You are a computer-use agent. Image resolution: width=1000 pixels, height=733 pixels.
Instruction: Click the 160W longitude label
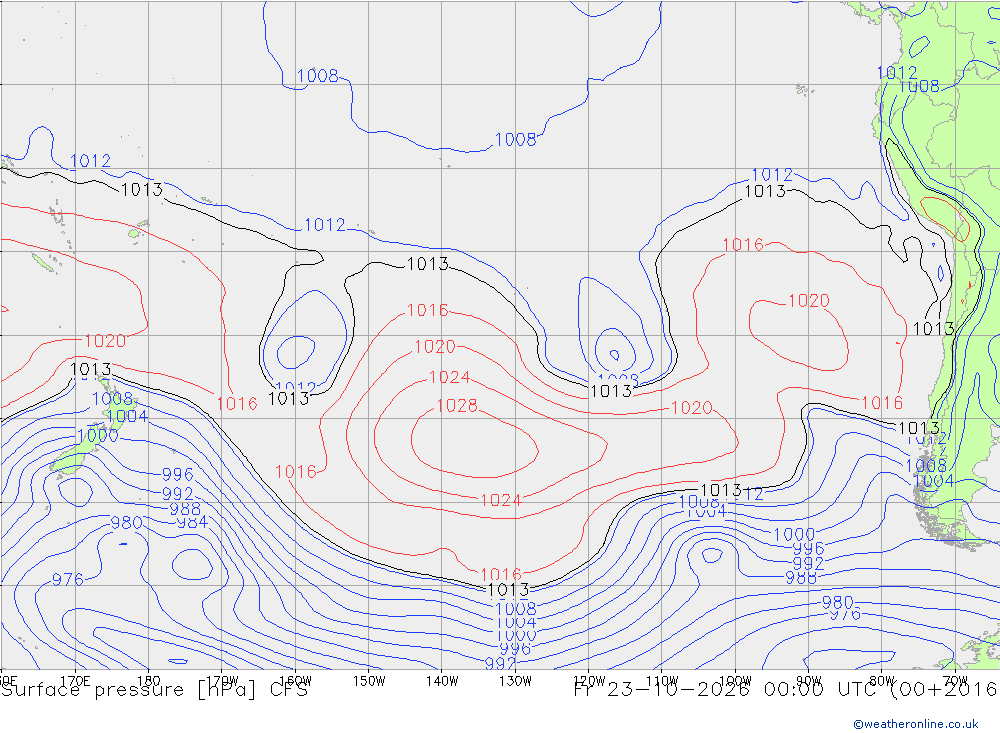click(x=296, y=681)
